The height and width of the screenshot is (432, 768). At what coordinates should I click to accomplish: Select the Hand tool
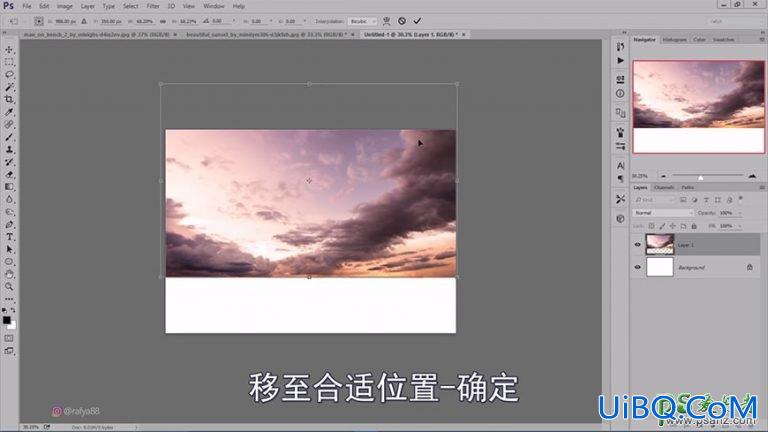tap(9, 274)
